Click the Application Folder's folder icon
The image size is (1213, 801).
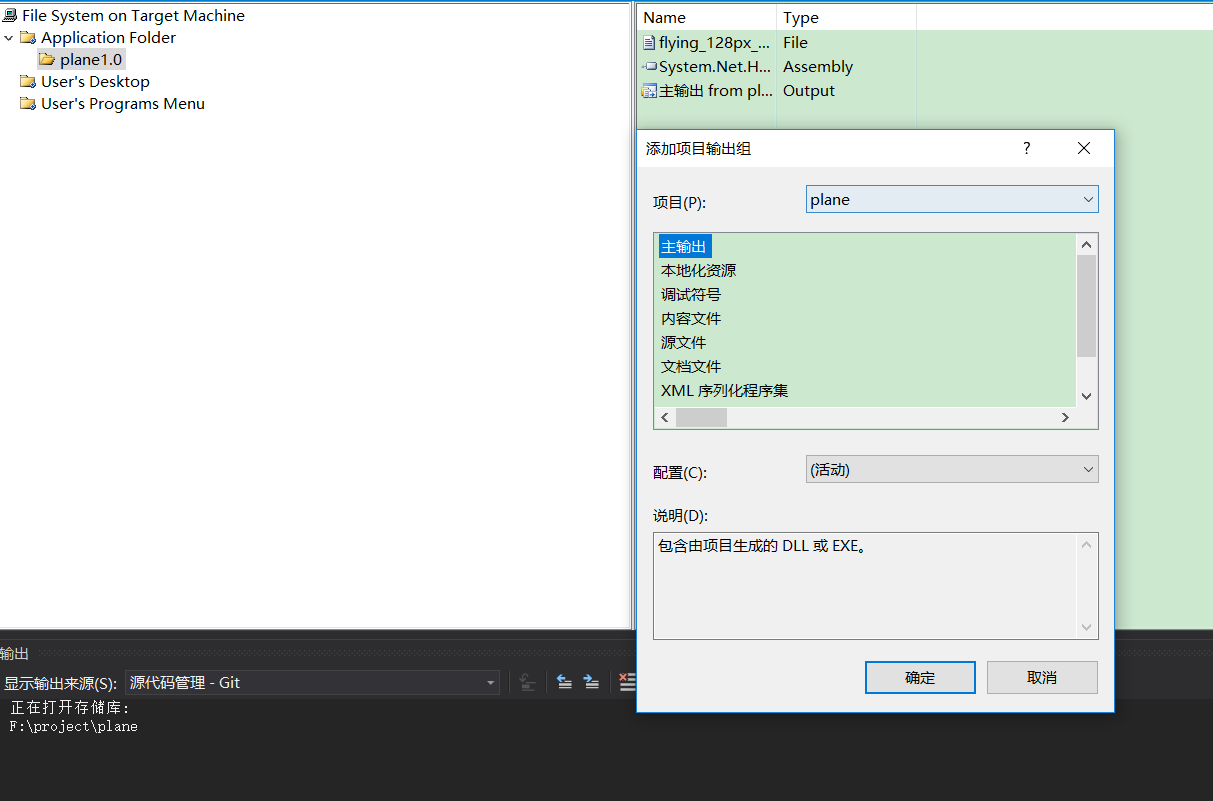(28, 38)
